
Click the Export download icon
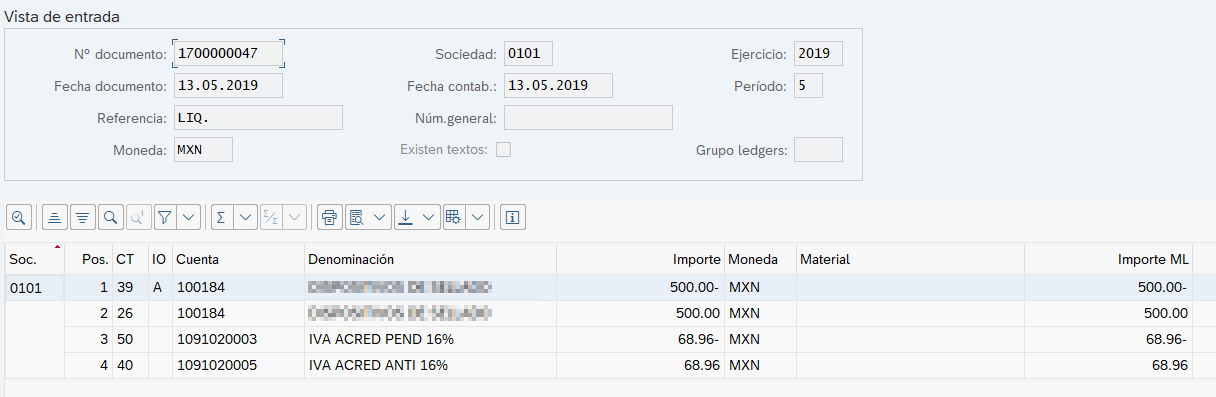click(405, 217)
